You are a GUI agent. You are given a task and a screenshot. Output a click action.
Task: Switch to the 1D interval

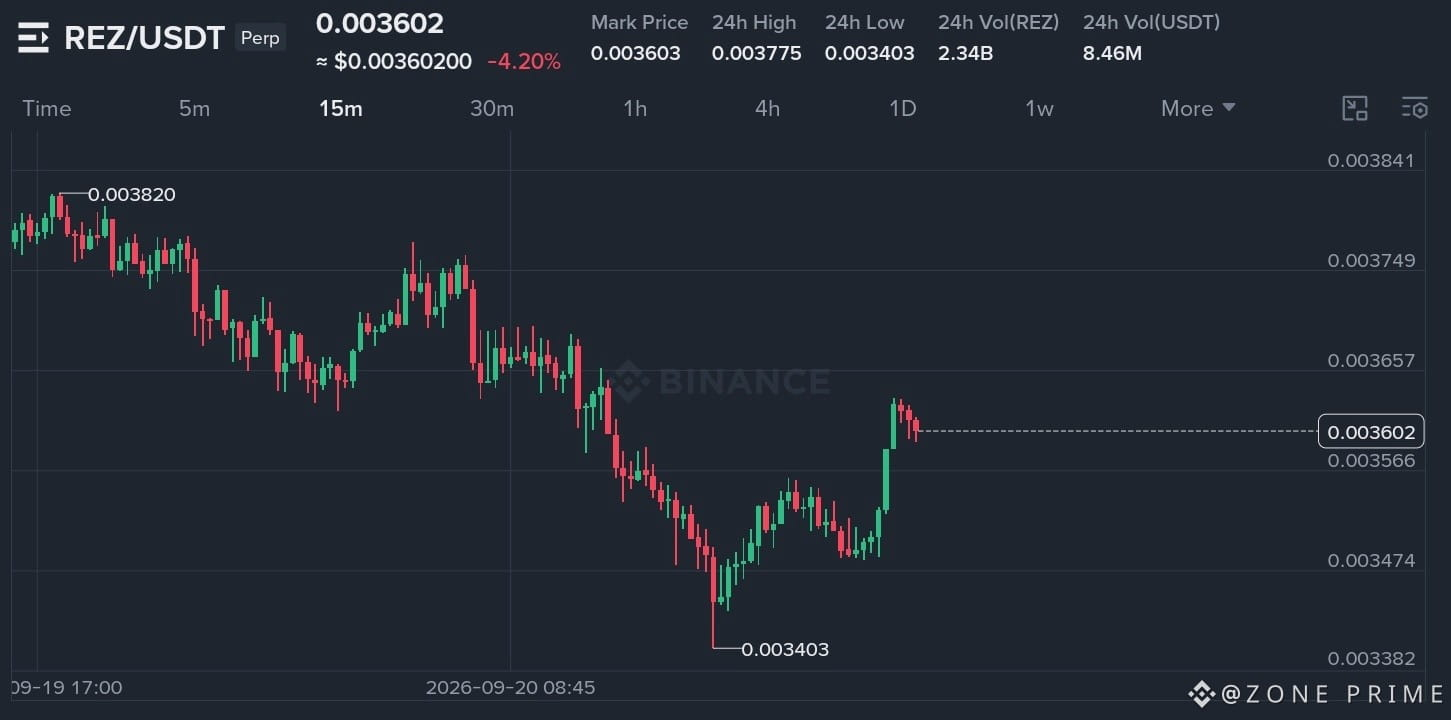903,109
